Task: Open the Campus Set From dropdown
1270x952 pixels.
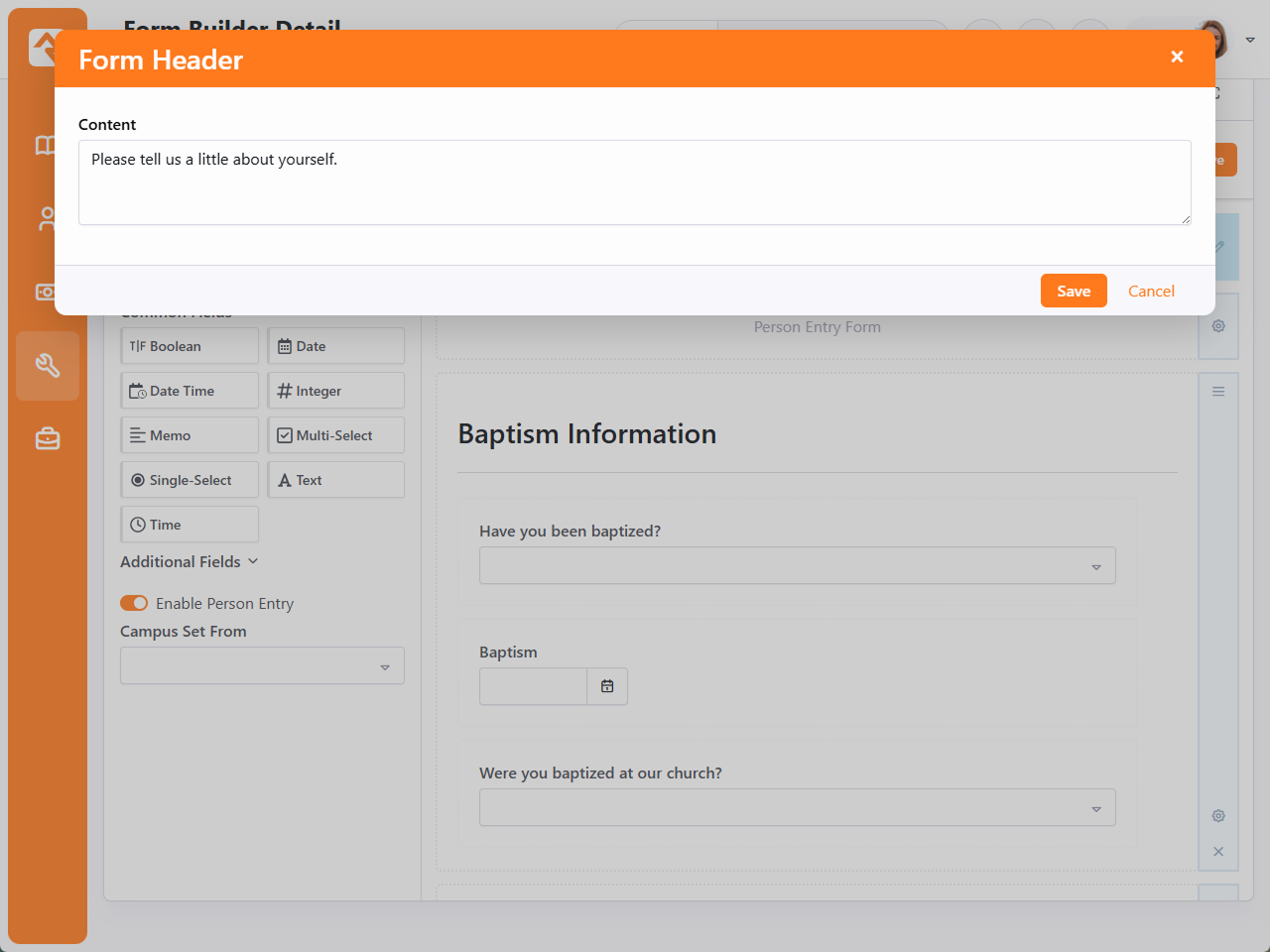Action: [x=262, y=666]
